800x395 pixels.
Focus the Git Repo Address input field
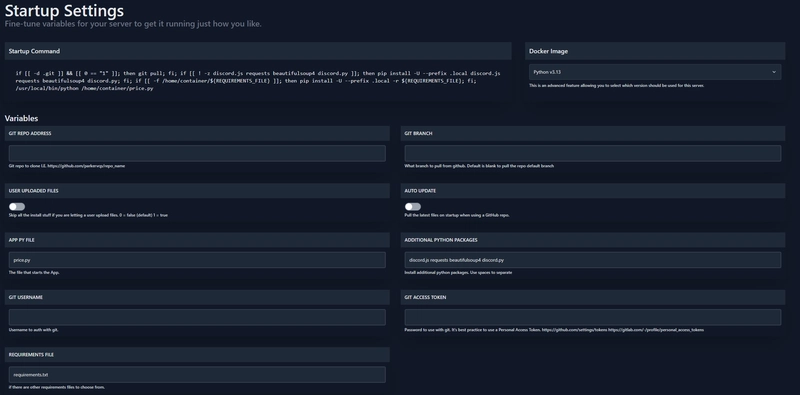197,154
